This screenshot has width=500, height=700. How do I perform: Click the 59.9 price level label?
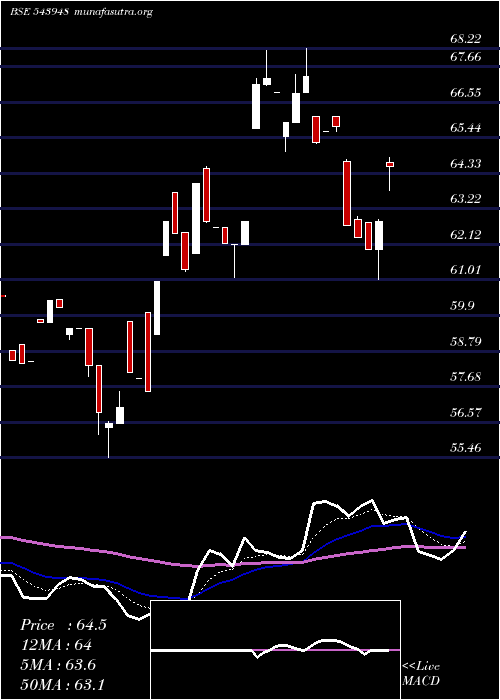pyautogui.click(x=462, y=306)
